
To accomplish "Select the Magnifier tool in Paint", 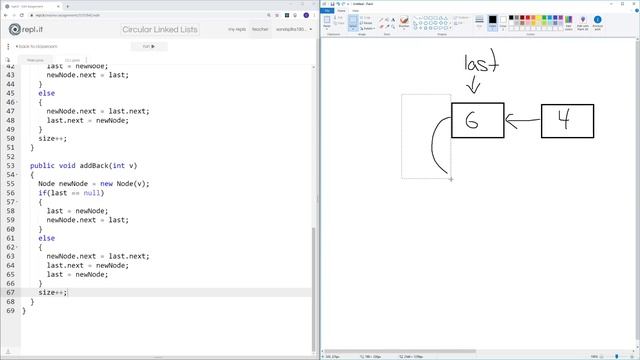I will tap(393, 27).
